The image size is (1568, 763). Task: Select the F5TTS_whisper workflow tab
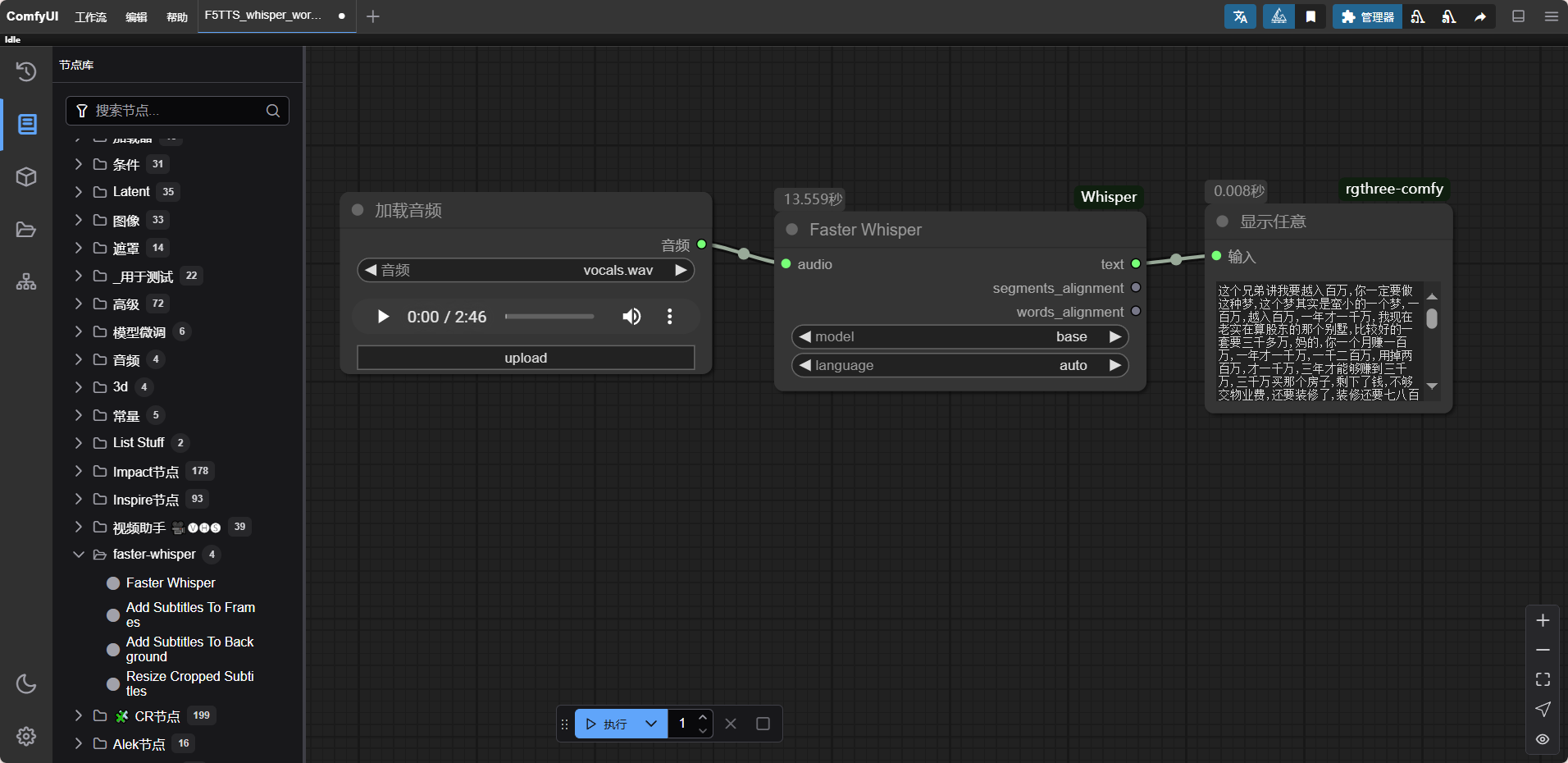262,16
